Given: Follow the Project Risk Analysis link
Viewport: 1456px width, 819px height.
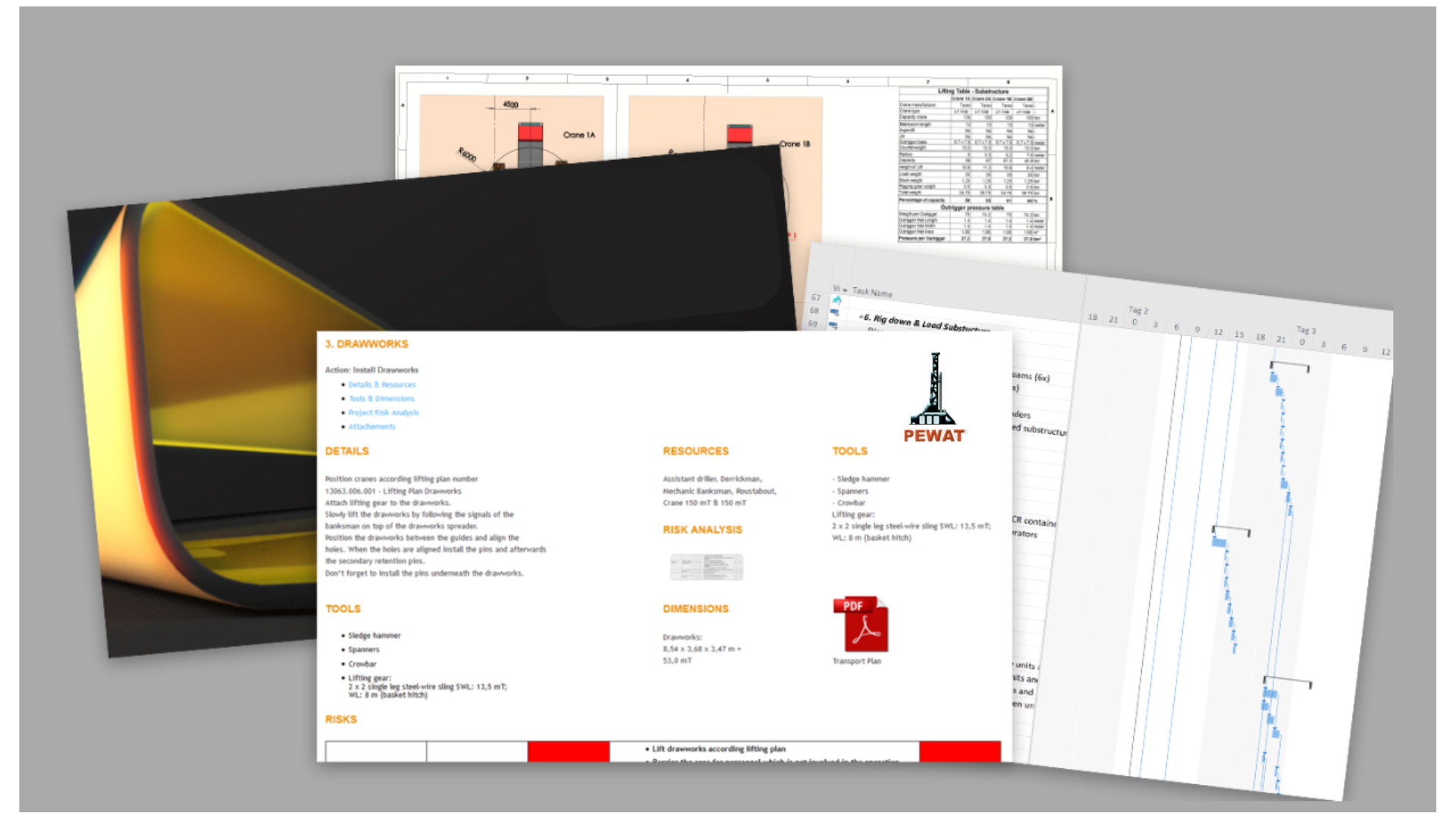Looking at the screenshot, I should click(383, 413).
